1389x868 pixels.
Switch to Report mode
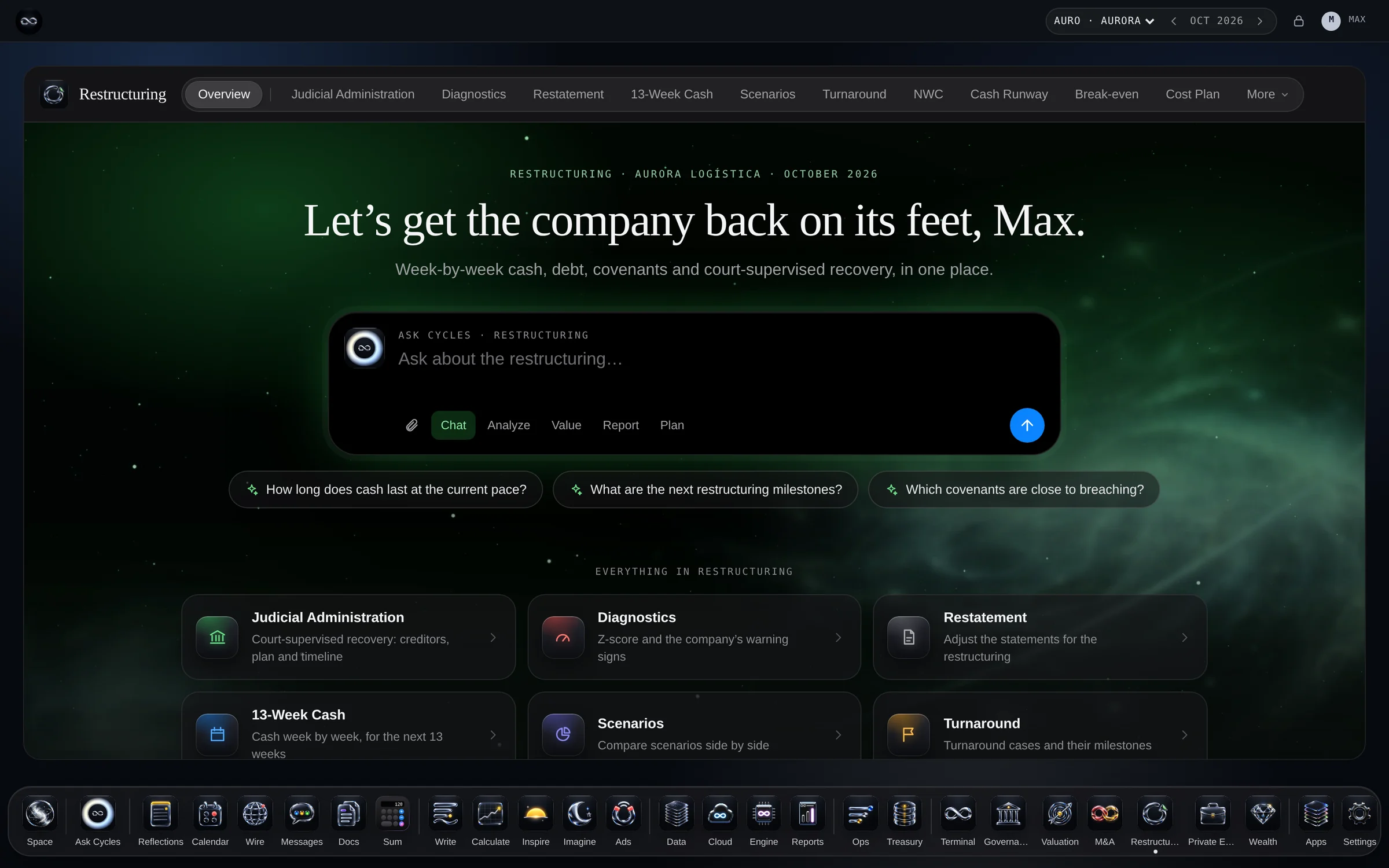(x=620, y=425)
